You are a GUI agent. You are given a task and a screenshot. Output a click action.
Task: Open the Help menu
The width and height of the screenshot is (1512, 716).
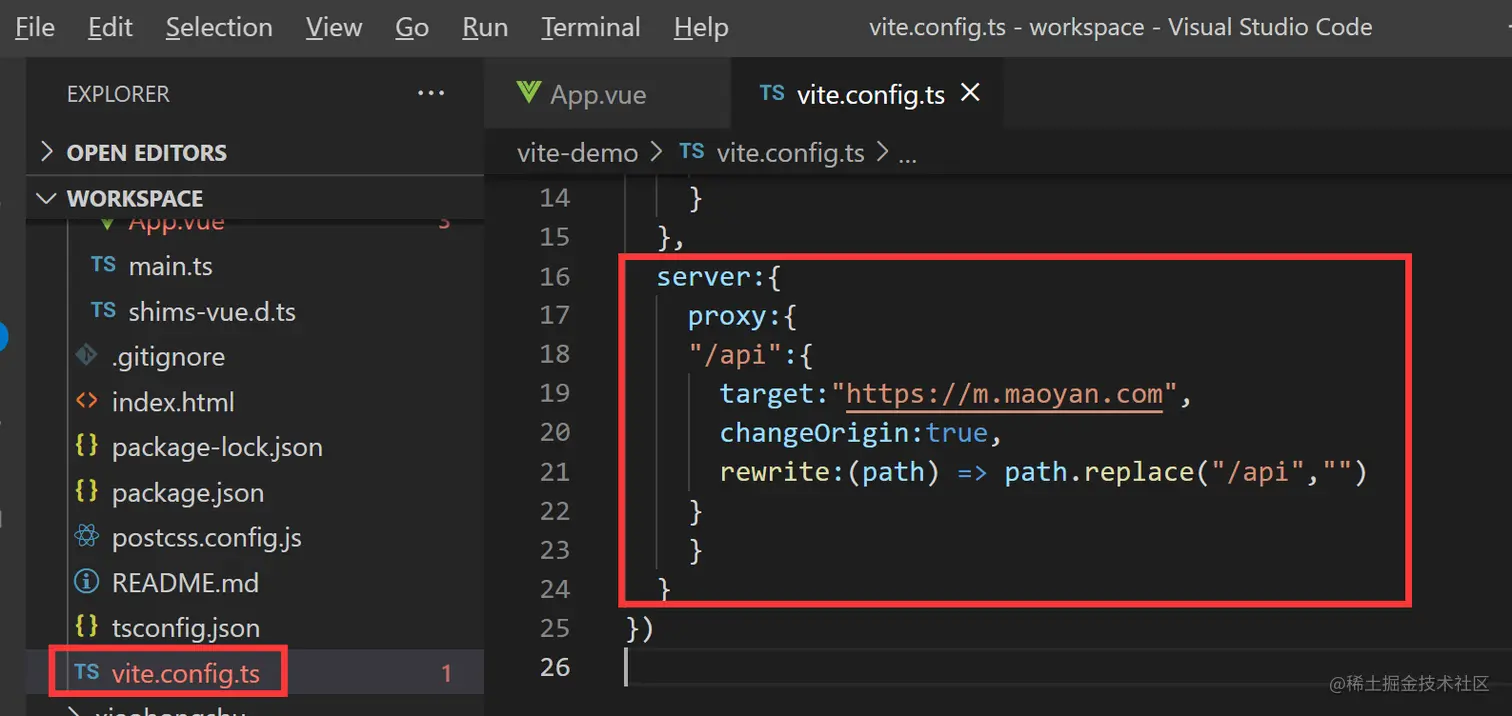tap(701, 27)
